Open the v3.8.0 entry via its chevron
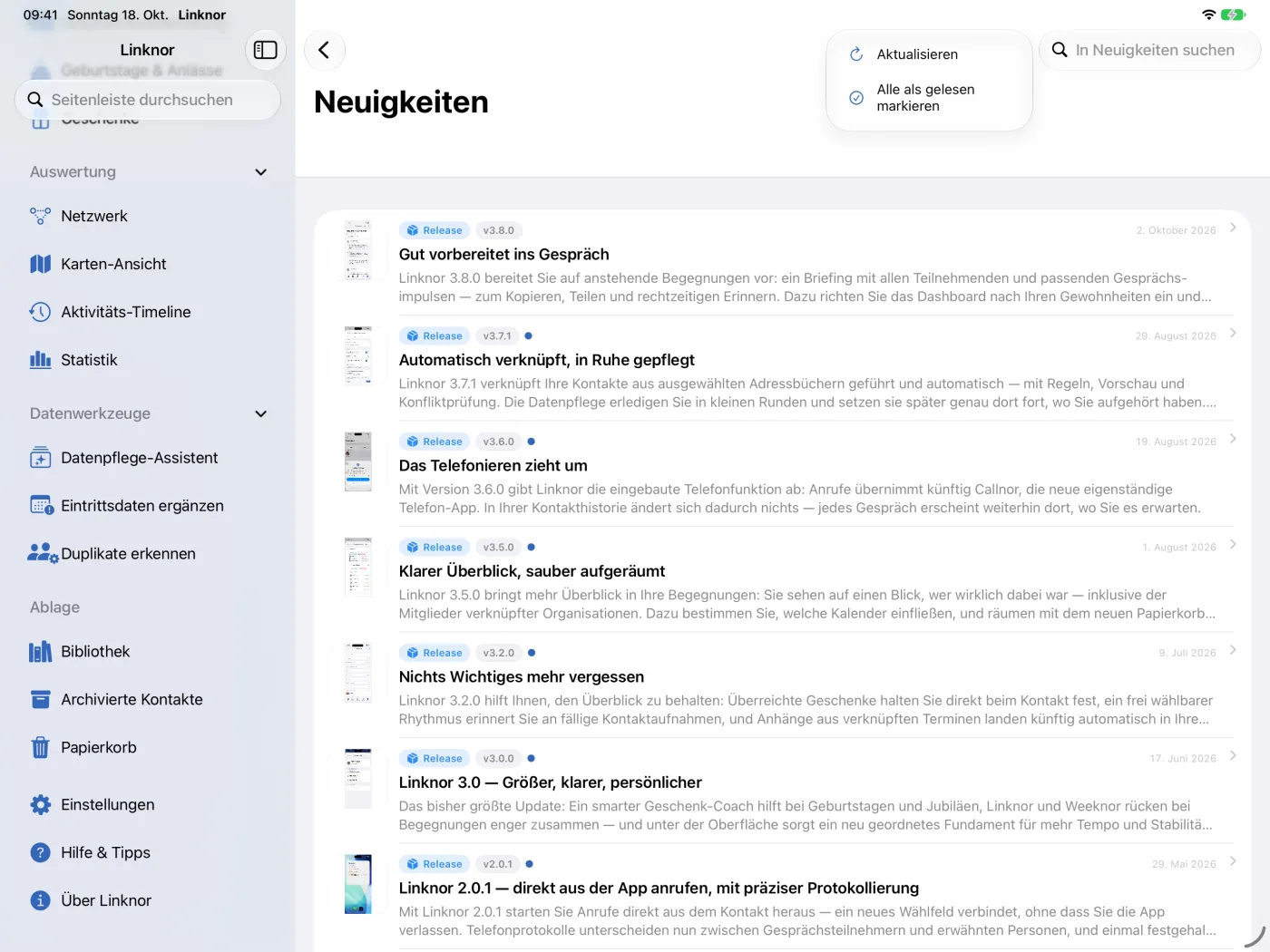 point(1233,228)
